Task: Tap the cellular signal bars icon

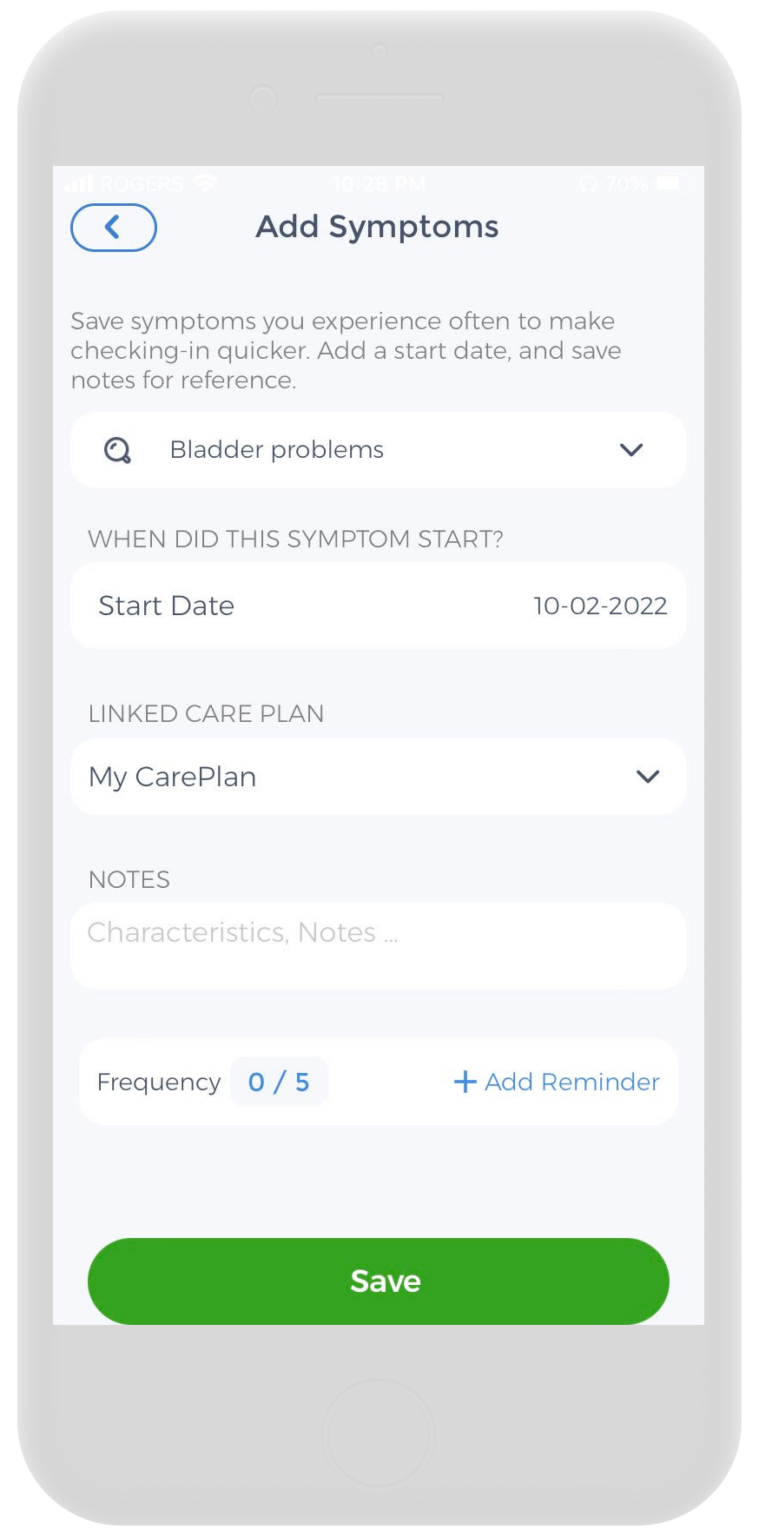Action: coord(78,185)
